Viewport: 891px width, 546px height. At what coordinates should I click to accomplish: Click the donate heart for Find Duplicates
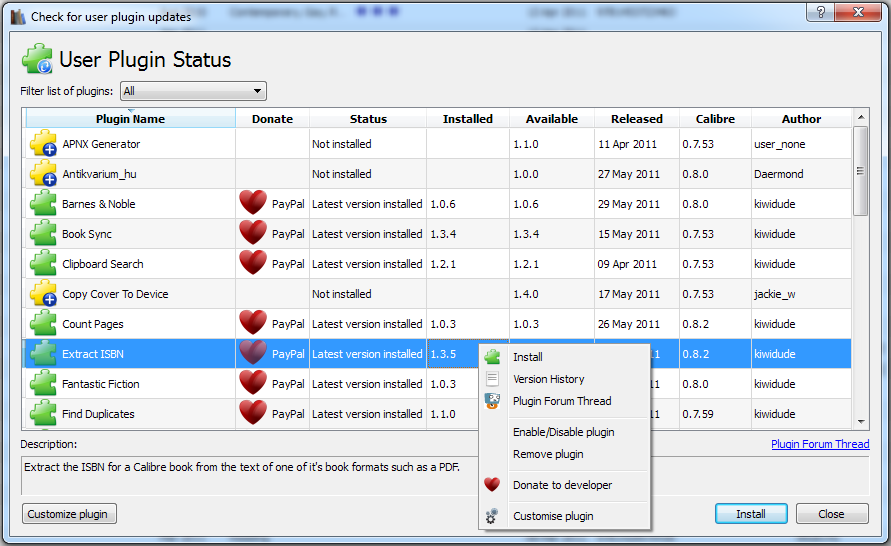tap(253, 413)
